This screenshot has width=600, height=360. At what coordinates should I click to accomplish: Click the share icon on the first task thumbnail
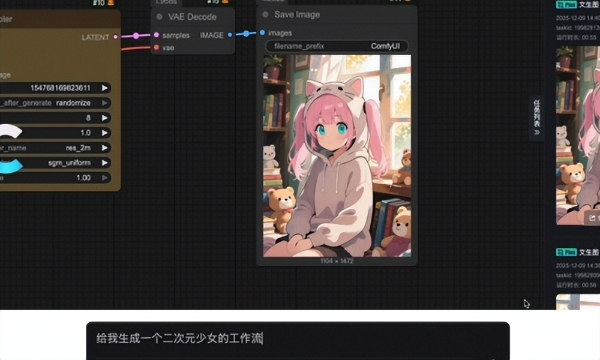(592, 218)
